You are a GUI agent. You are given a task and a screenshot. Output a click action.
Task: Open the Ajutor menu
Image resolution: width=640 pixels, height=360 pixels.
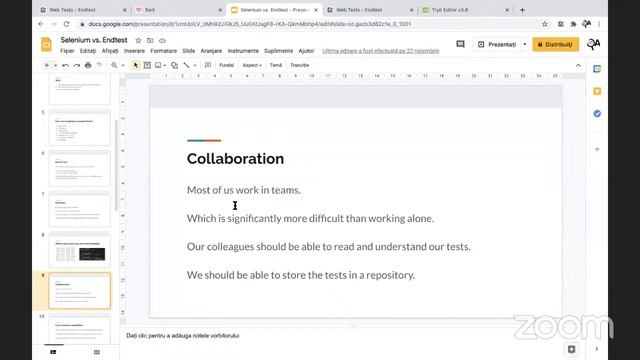click(x=306, y=51)
